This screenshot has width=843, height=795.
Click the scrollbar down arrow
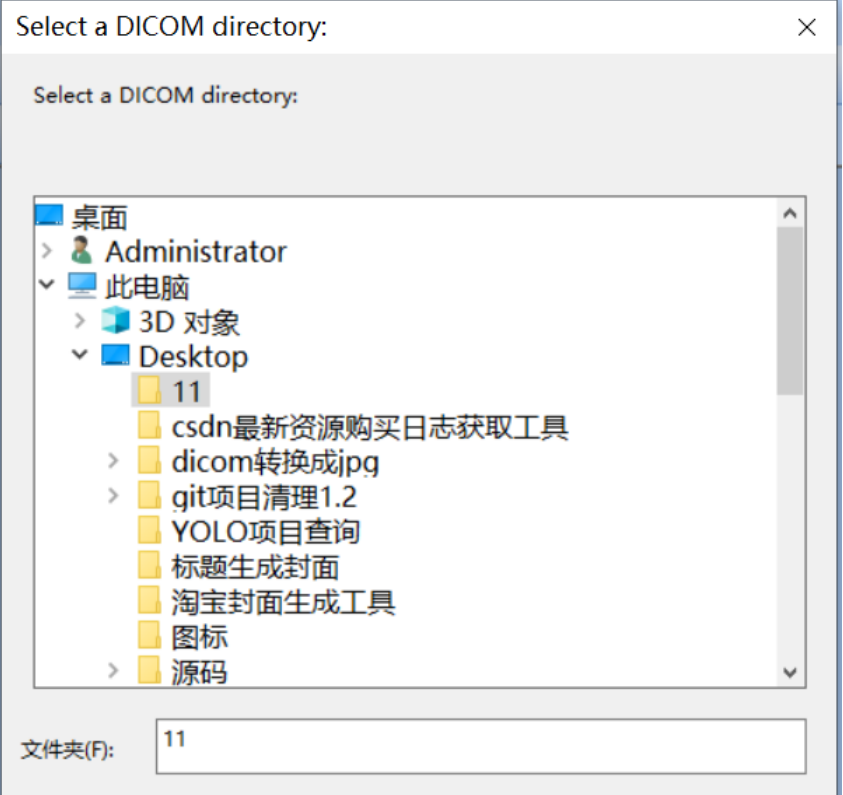pos(789,672)
